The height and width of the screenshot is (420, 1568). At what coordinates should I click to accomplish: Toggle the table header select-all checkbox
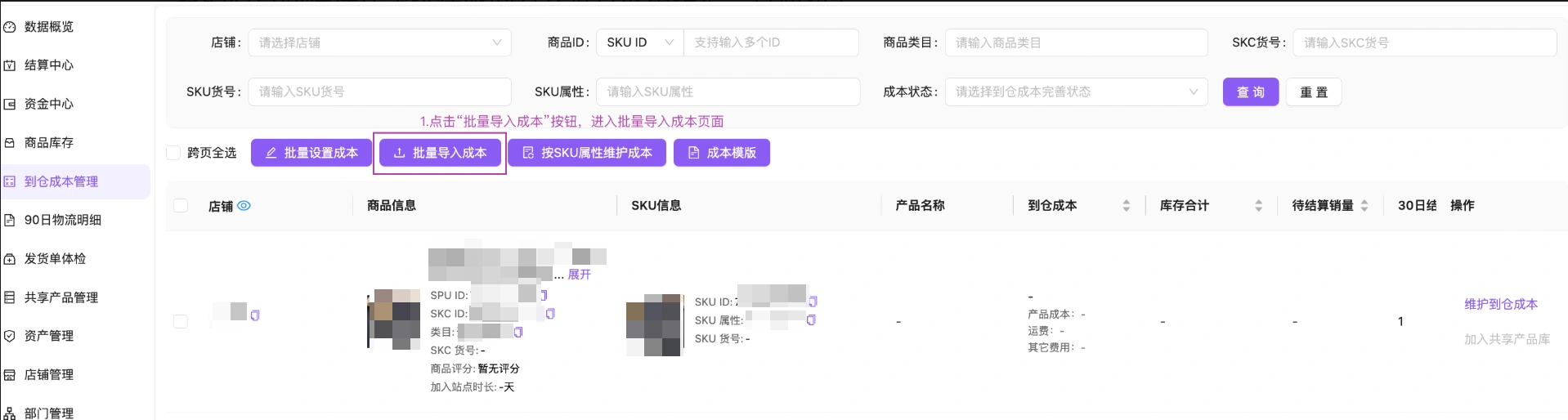(x=181, y=206)
